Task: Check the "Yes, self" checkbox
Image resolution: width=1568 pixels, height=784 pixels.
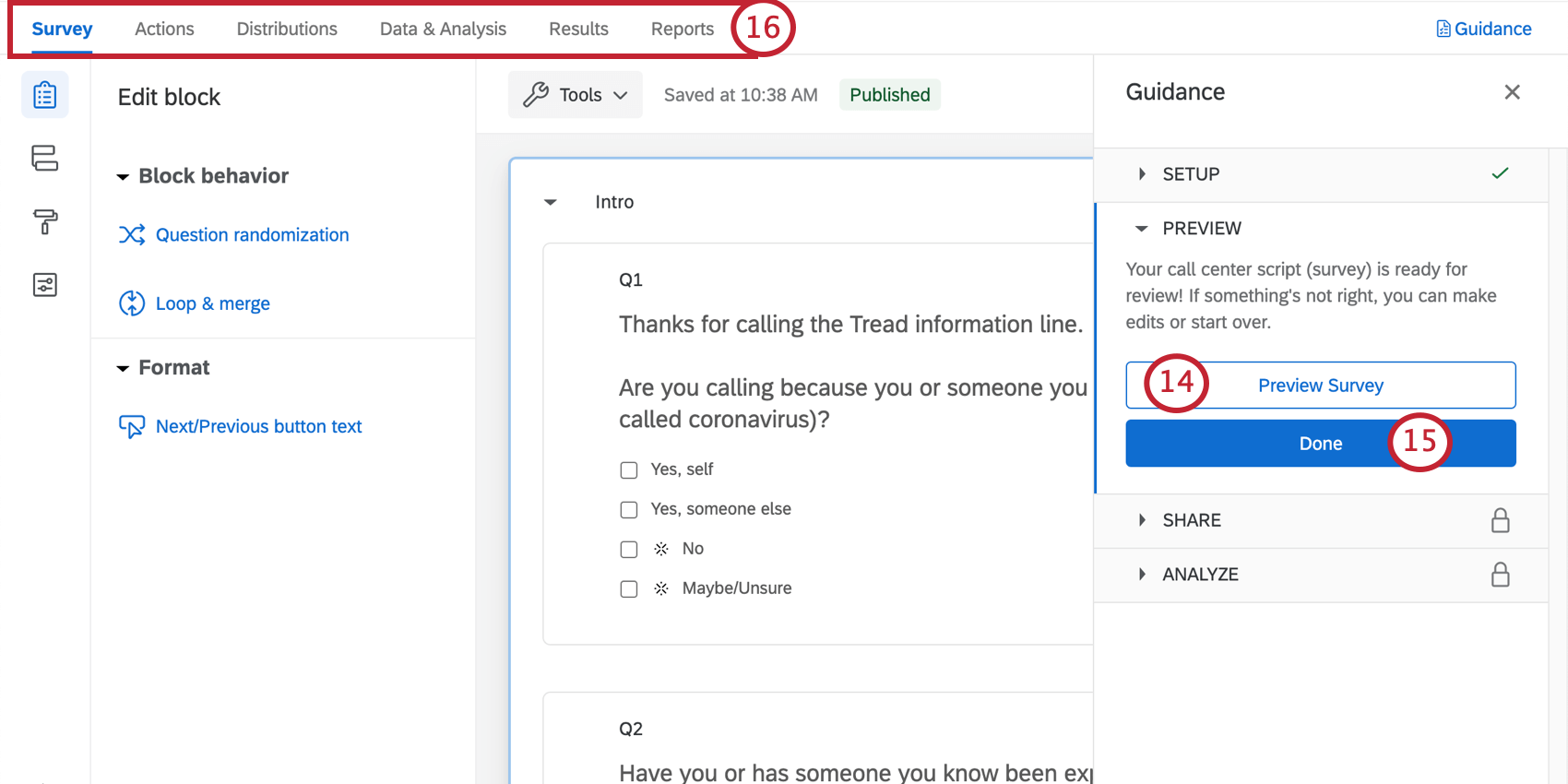Action: pyautogui.click(x=629, y=470)
